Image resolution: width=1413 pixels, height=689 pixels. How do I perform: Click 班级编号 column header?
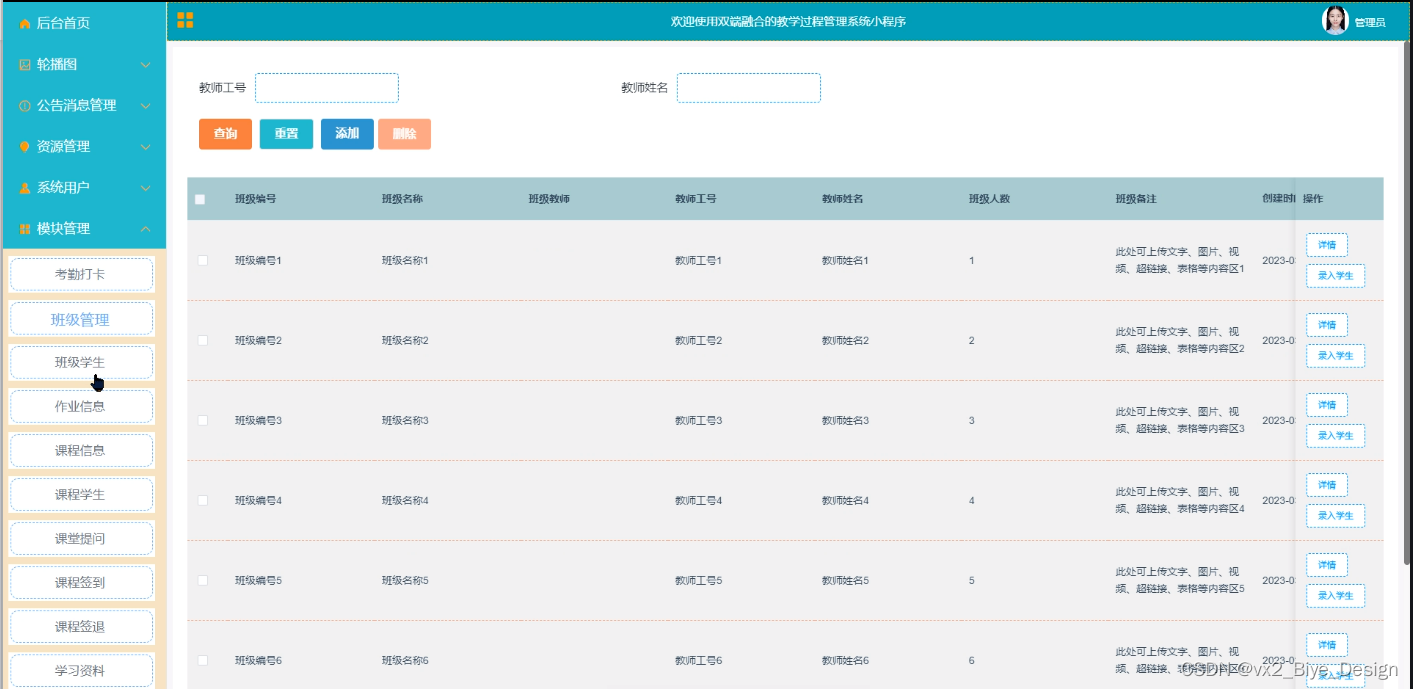coord(256,199)
